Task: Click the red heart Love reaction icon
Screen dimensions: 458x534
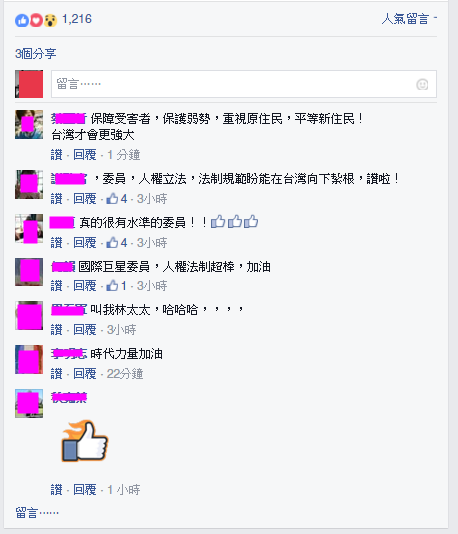Action: coord(36,20)
